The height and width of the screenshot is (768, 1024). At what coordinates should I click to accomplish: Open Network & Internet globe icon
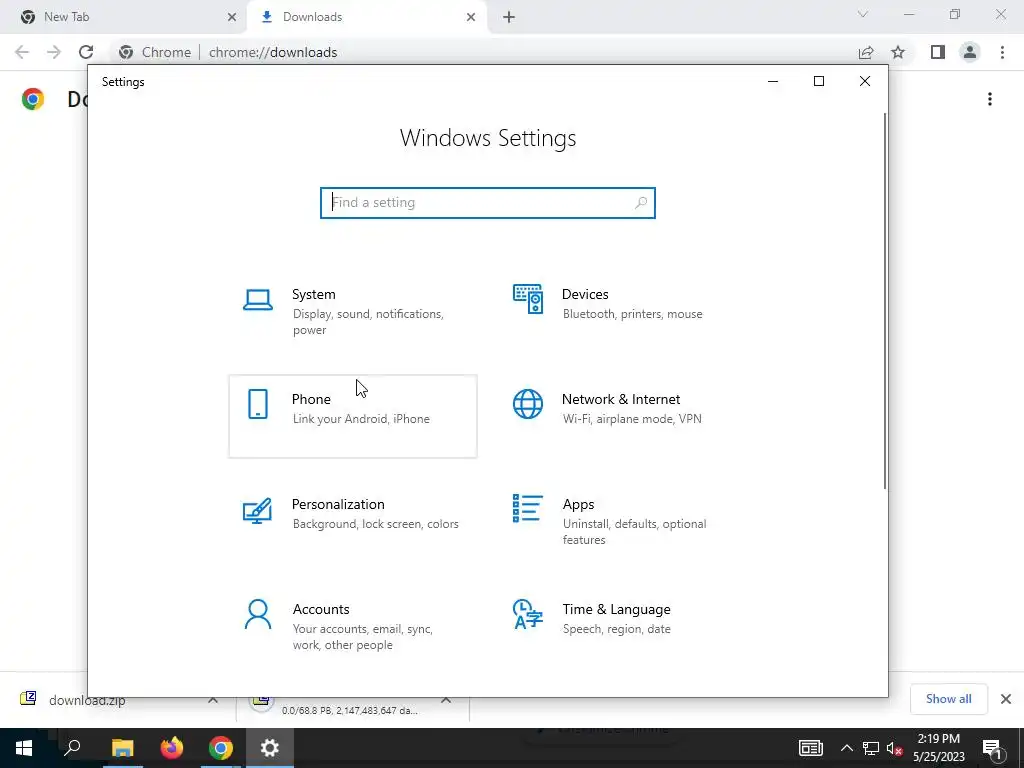(528, 404)
